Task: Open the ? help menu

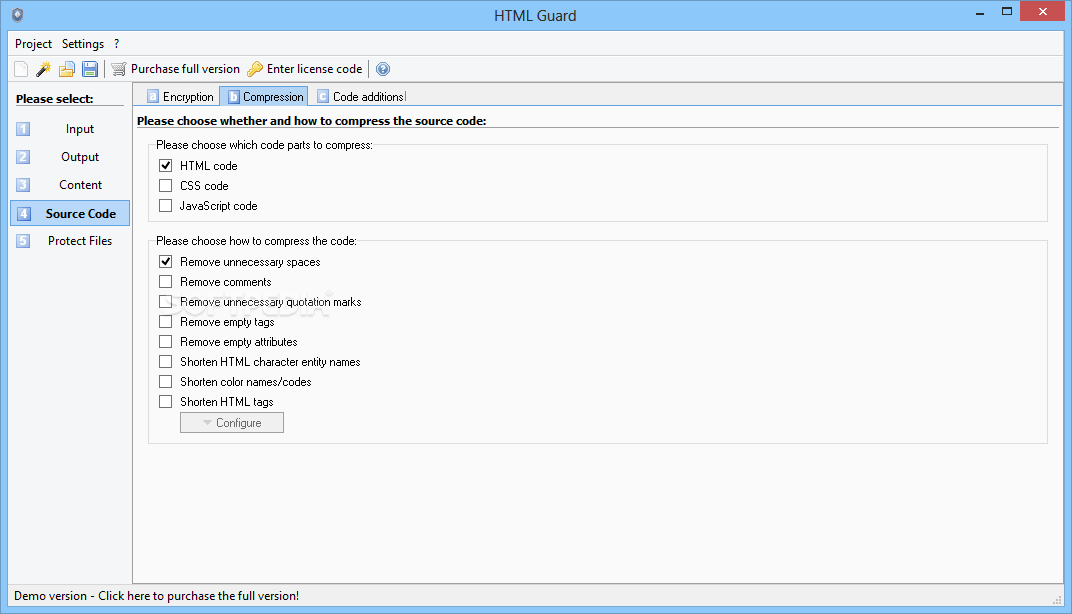Action: pyautogui.click(x=117, y=44)
